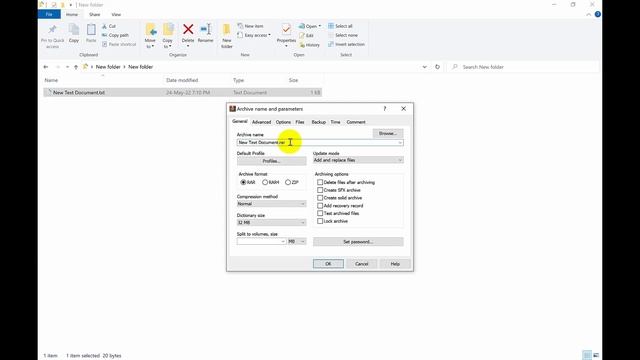The image size is (640, 360).
Task: Click Edit in Open group
Action: (x=306, y=36)
